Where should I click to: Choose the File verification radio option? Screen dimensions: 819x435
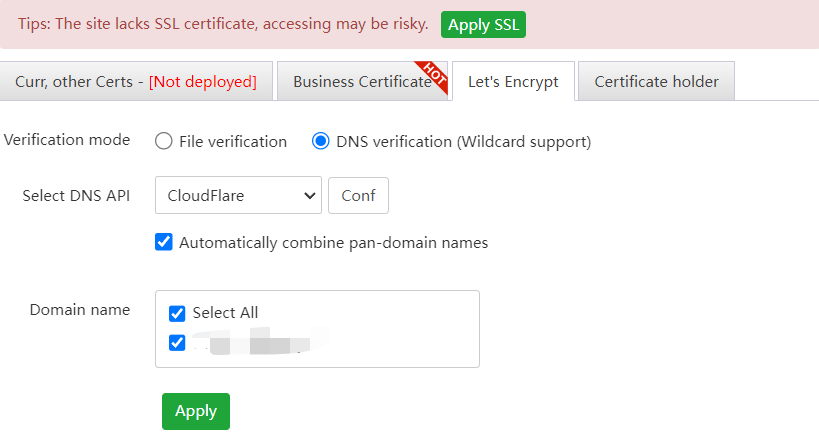click(x=164, y=142)
